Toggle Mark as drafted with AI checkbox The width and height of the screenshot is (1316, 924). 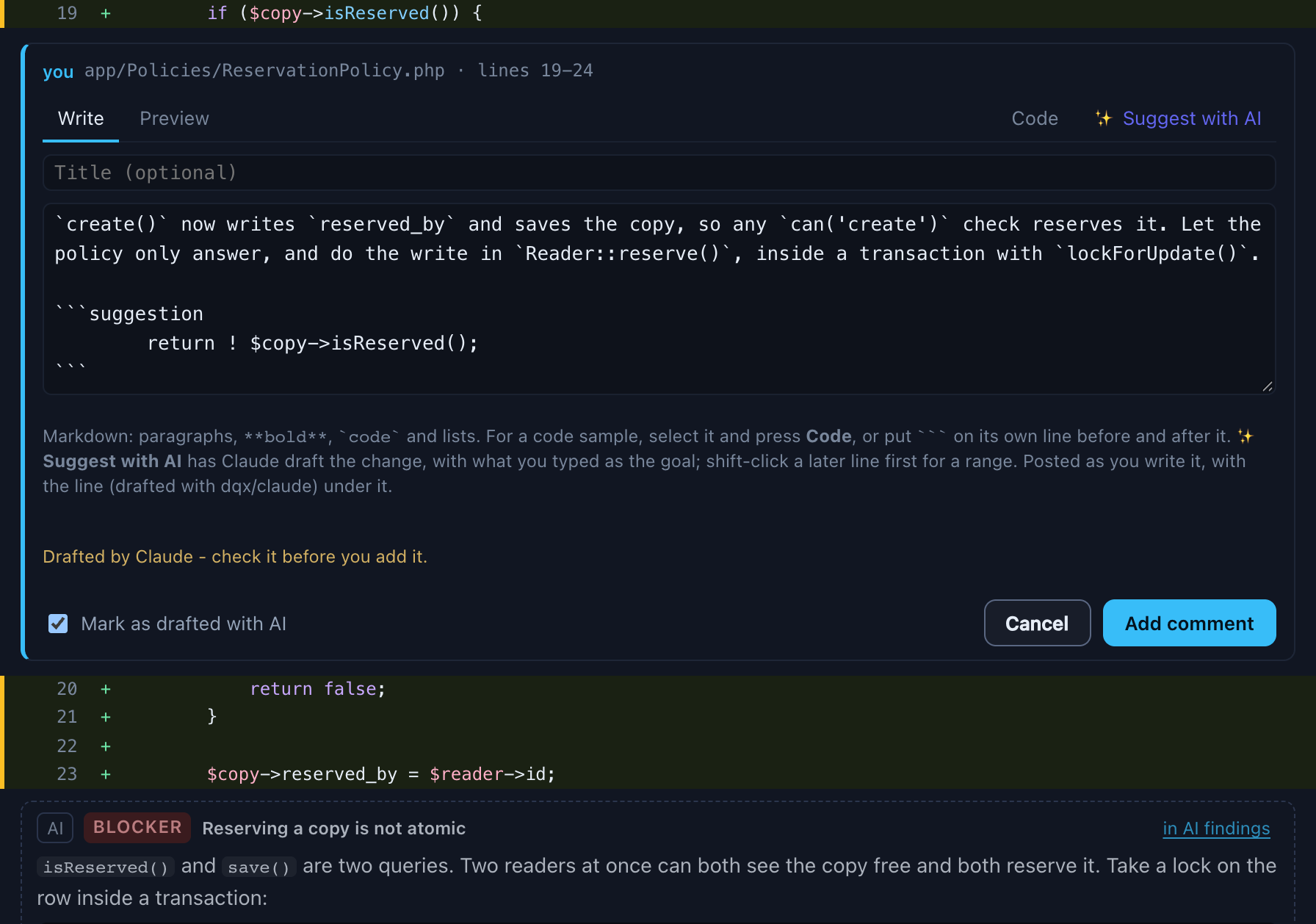click(58, 624)
